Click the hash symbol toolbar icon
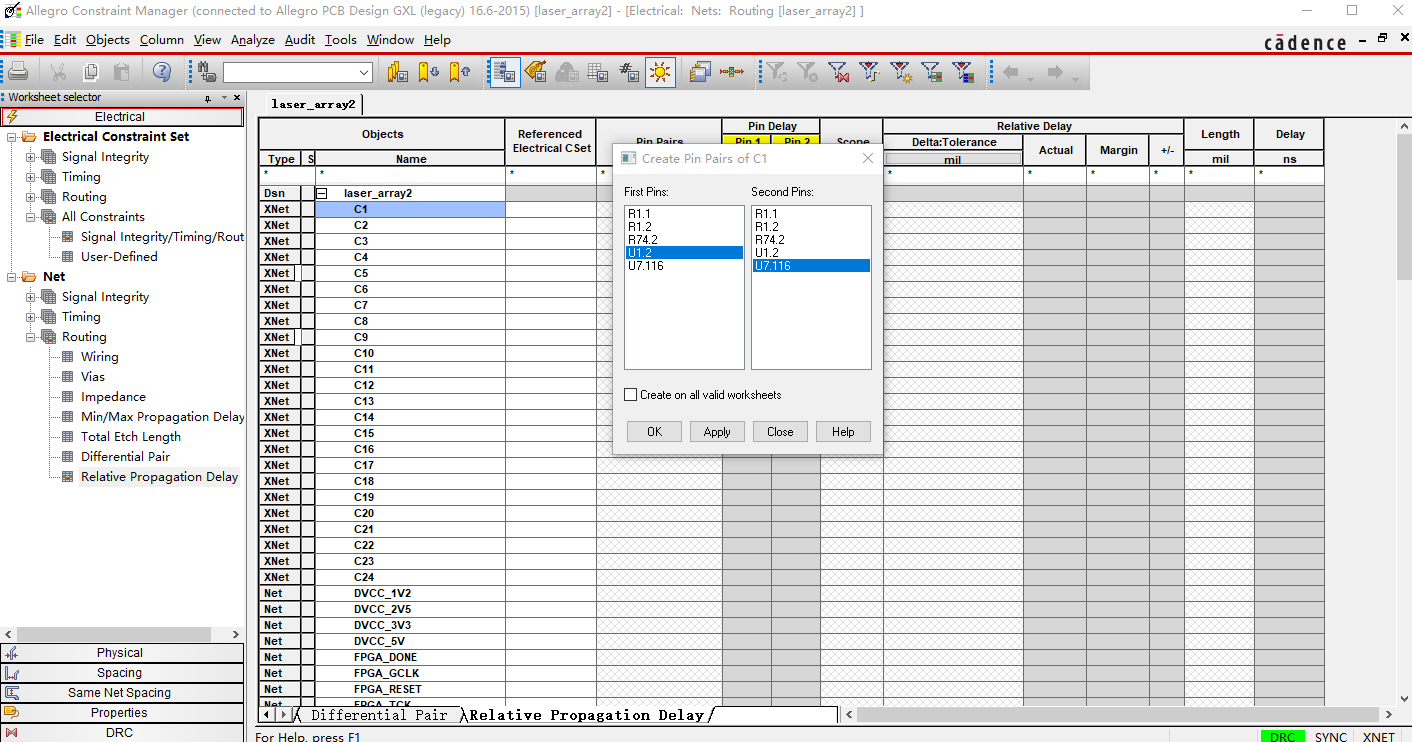Image resolution: width=1412 pixels, height=742 pixels. point(629,72)
